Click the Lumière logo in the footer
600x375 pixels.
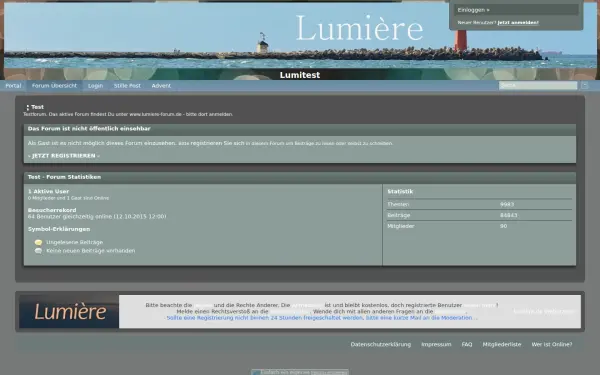pos(69,311)
